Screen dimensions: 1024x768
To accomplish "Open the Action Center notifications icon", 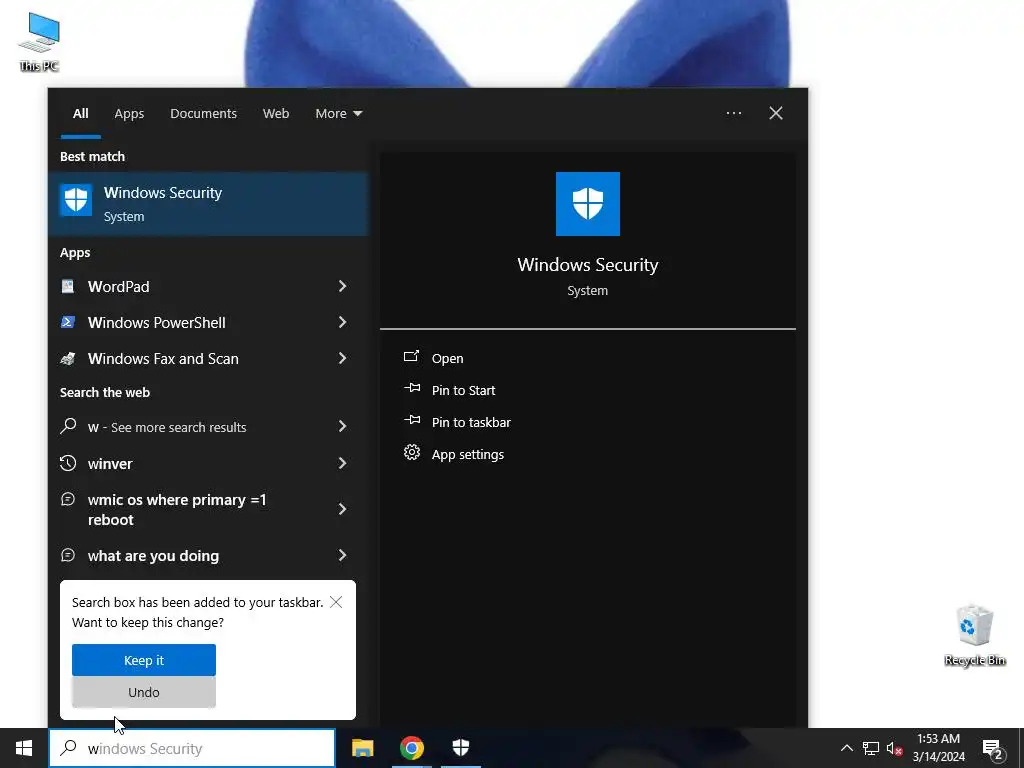I will pyautogui.click(x=993, y=748).
